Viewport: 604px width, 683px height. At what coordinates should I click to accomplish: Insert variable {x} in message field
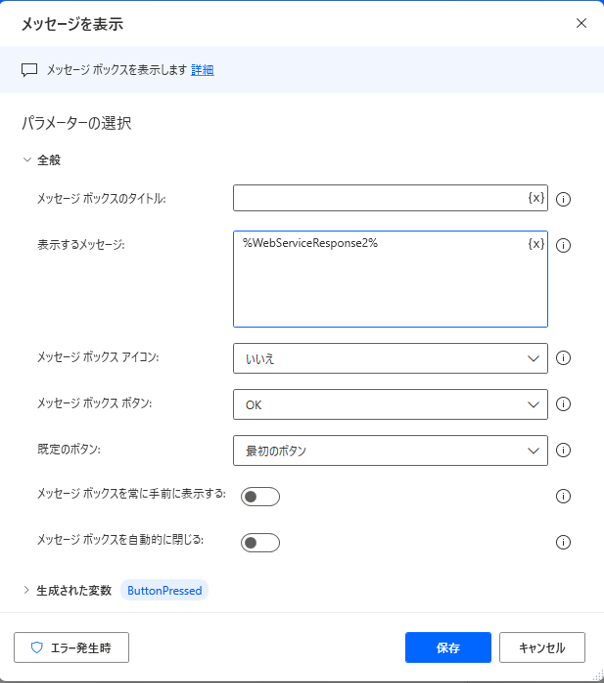[x=536, y=244]
